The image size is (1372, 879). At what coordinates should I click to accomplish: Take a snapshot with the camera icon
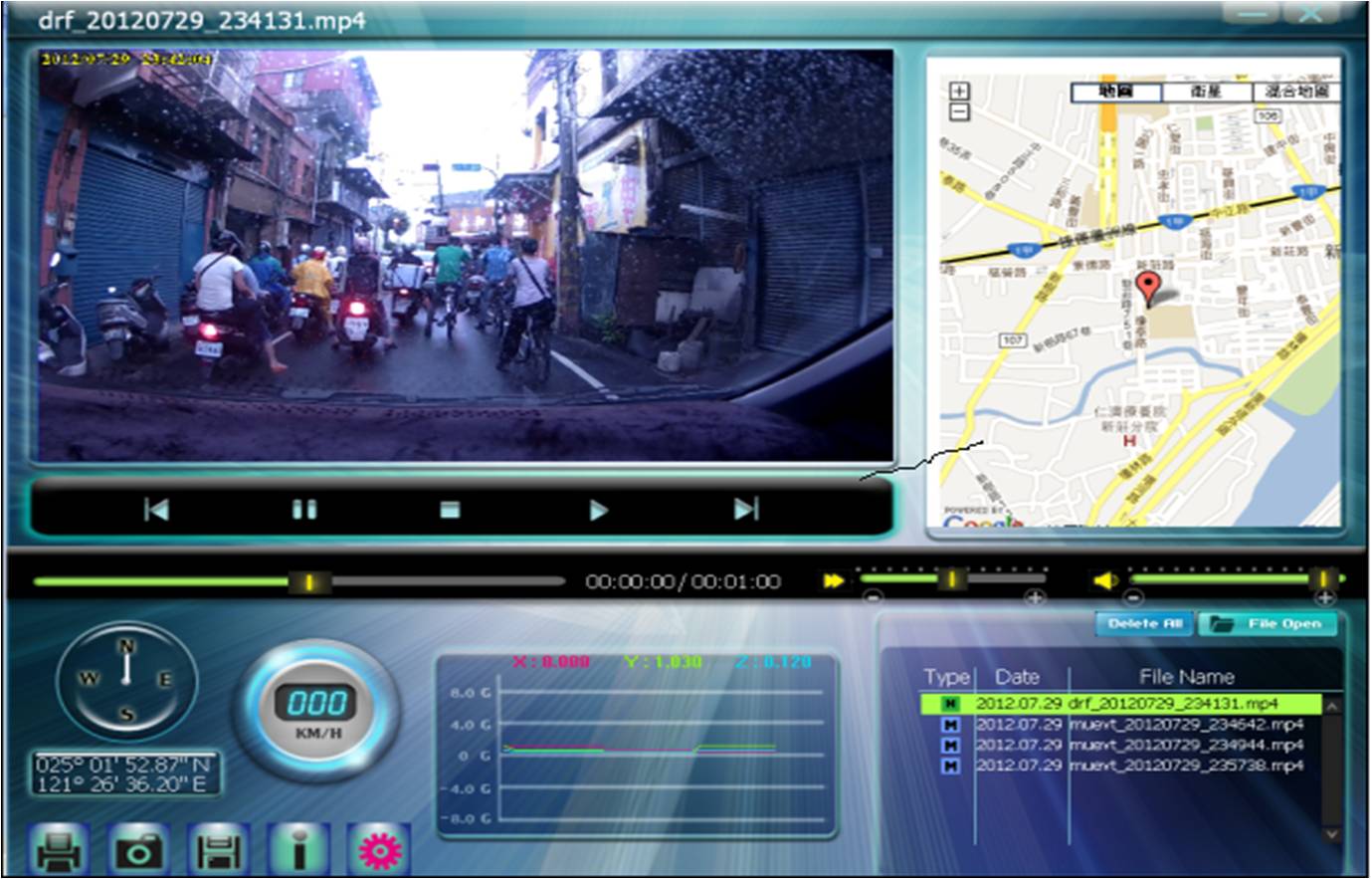138,851
